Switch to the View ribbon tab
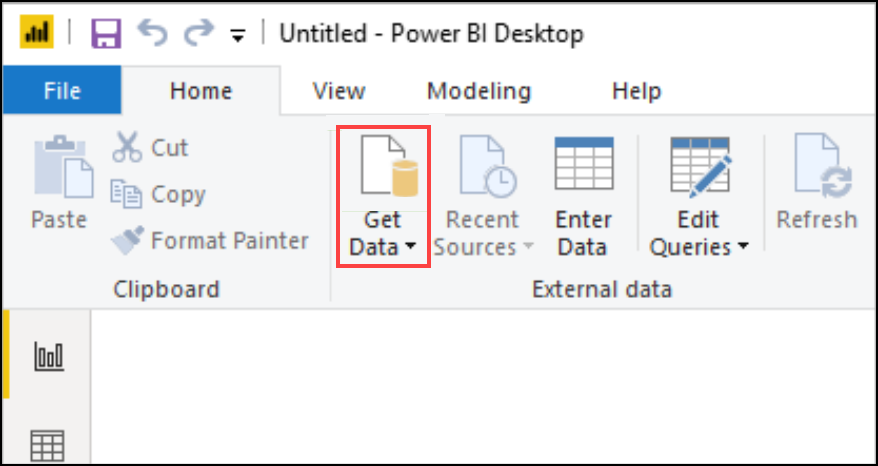Viewport: 878px width, 466px height. pyautogui.click(x=338, y=91)
